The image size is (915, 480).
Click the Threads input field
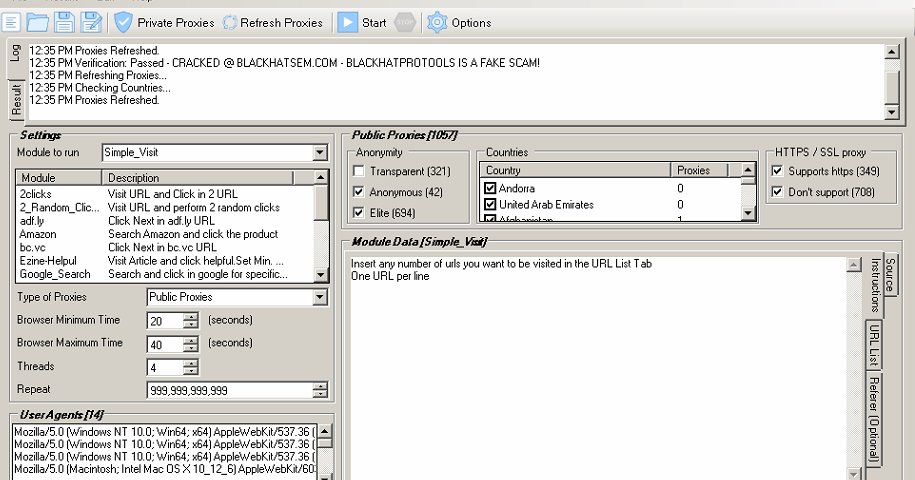coord(166,367)
